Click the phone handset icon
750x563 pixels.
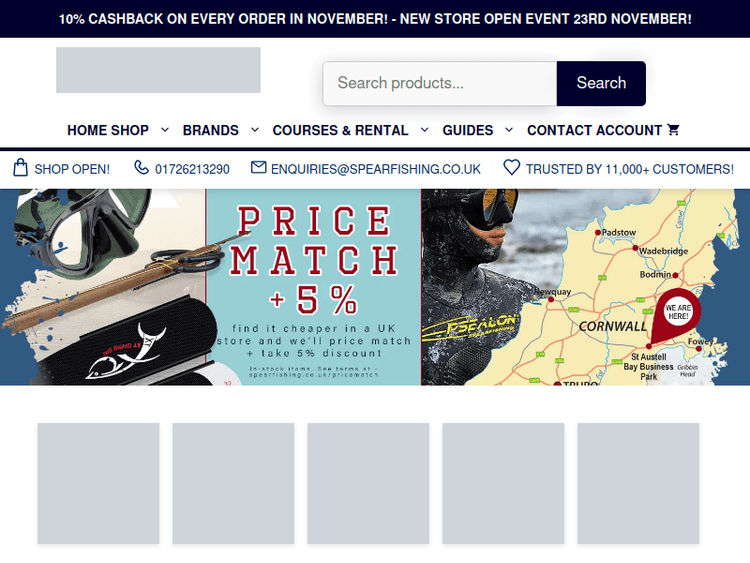(x=141, y=167)
